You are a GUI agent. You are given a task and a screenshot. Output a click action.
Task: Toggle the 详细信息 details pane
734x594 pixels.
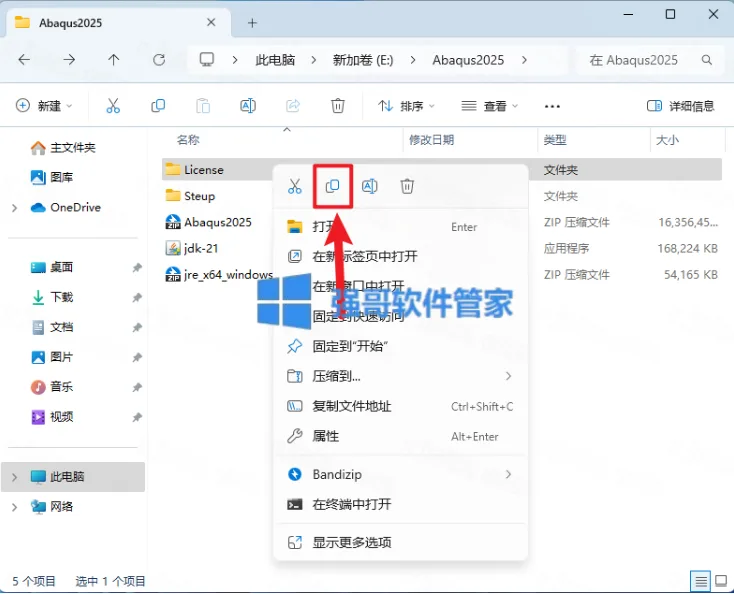click(680, 106)
